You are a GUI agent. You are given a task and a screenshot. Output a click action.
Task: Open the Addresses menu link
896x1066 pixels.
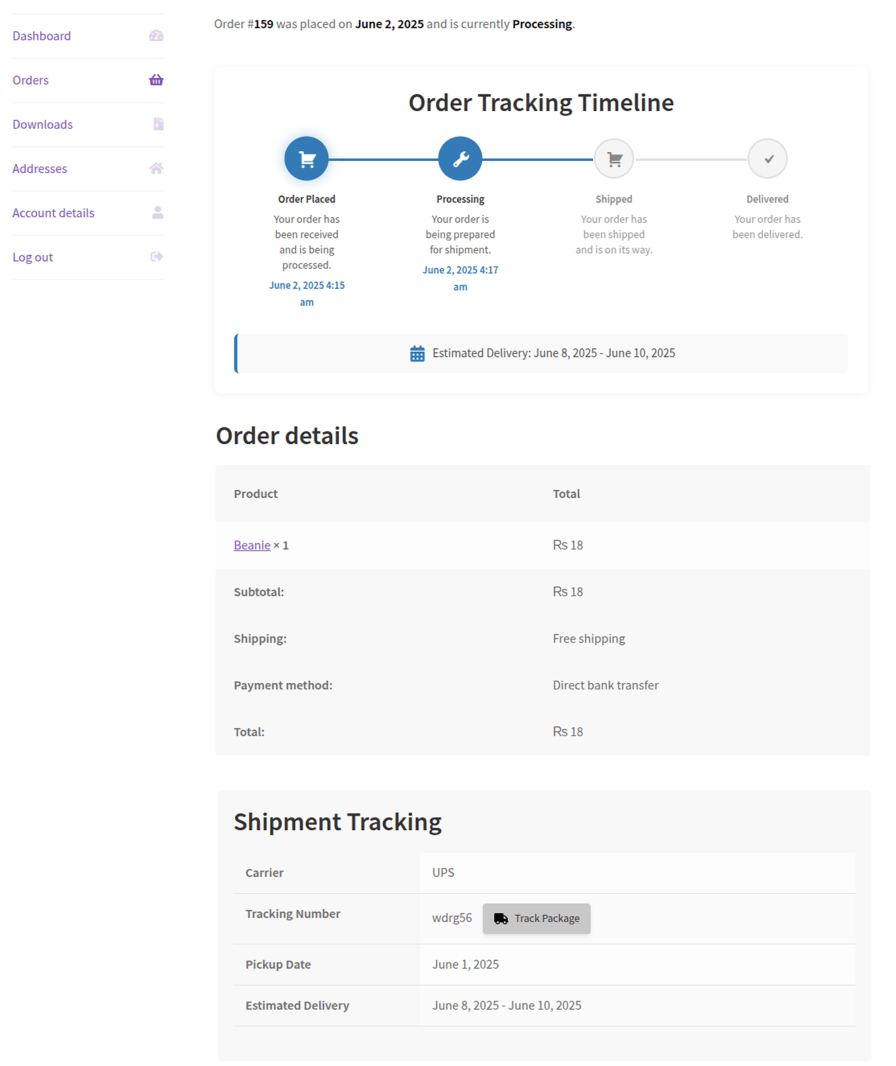(39, 169)
